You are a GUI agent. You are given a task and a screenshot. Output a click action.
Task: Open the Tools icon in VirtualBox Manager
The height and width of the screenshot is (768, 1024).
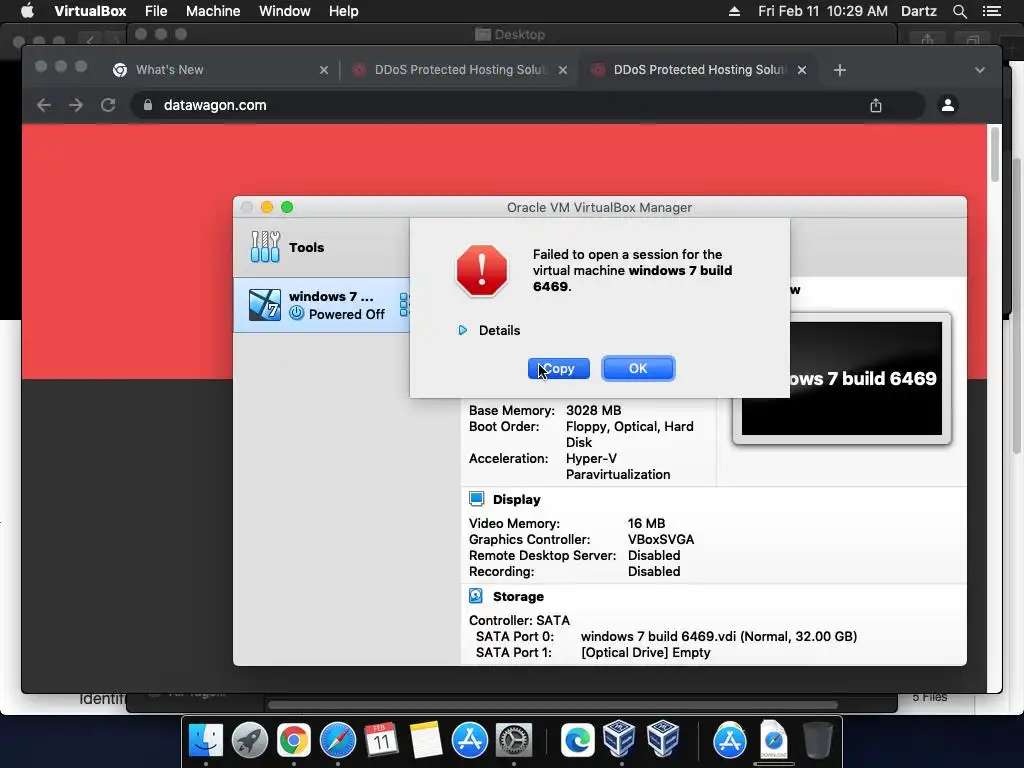tap(265, 247)
